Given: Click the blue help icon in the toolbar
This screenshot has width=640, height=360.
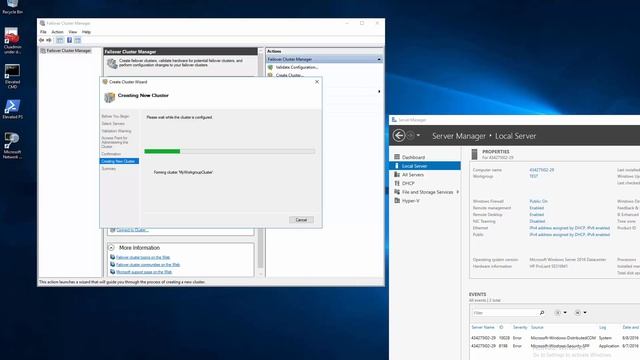Looking at the screenshot, I should (x=69, y=40).
